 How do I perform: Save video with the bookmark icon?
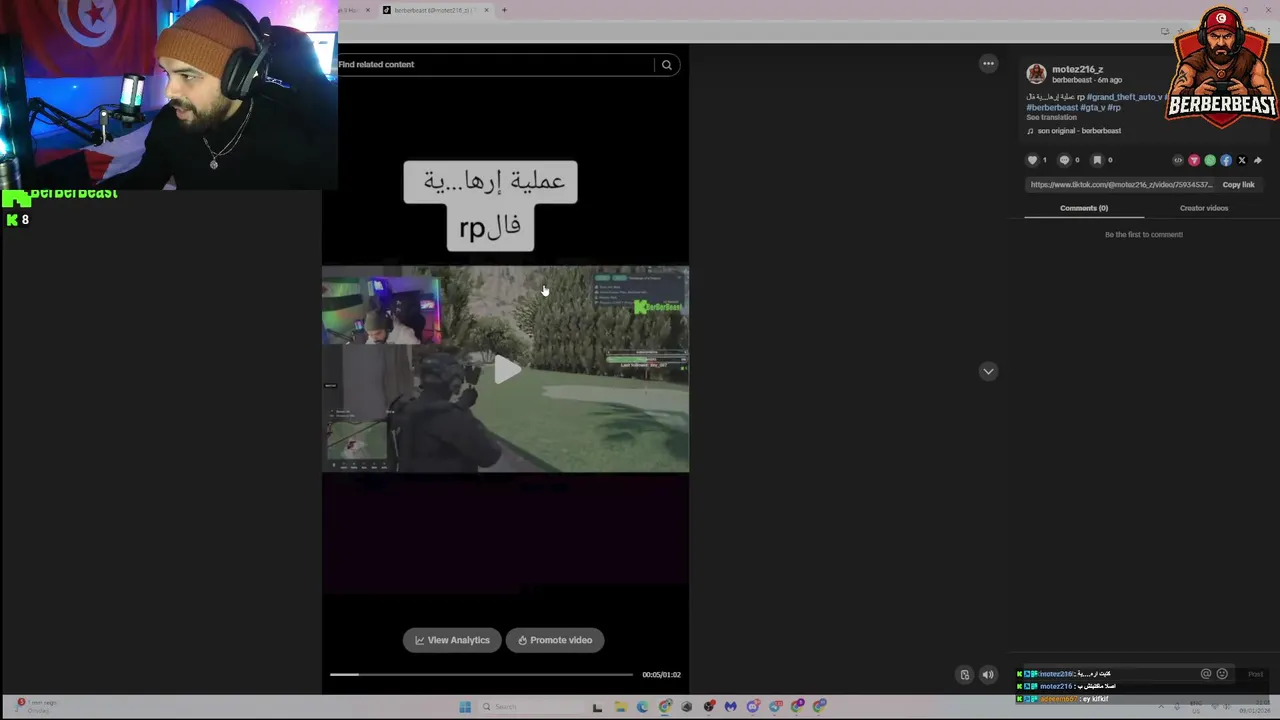[x=1097, y=160]
